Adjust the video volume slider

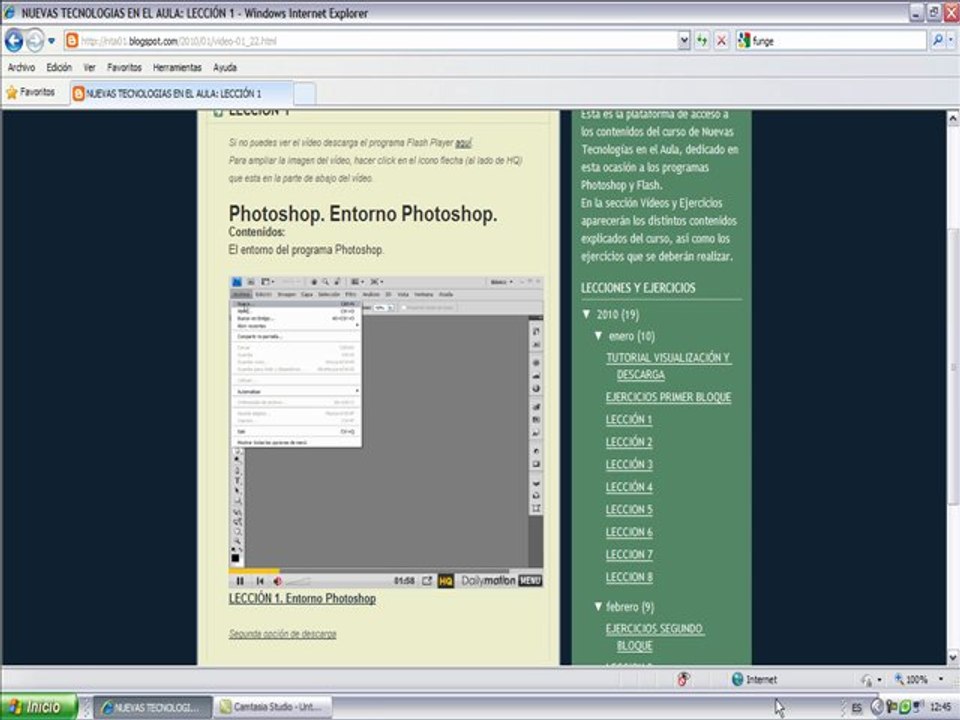[299, 581]
